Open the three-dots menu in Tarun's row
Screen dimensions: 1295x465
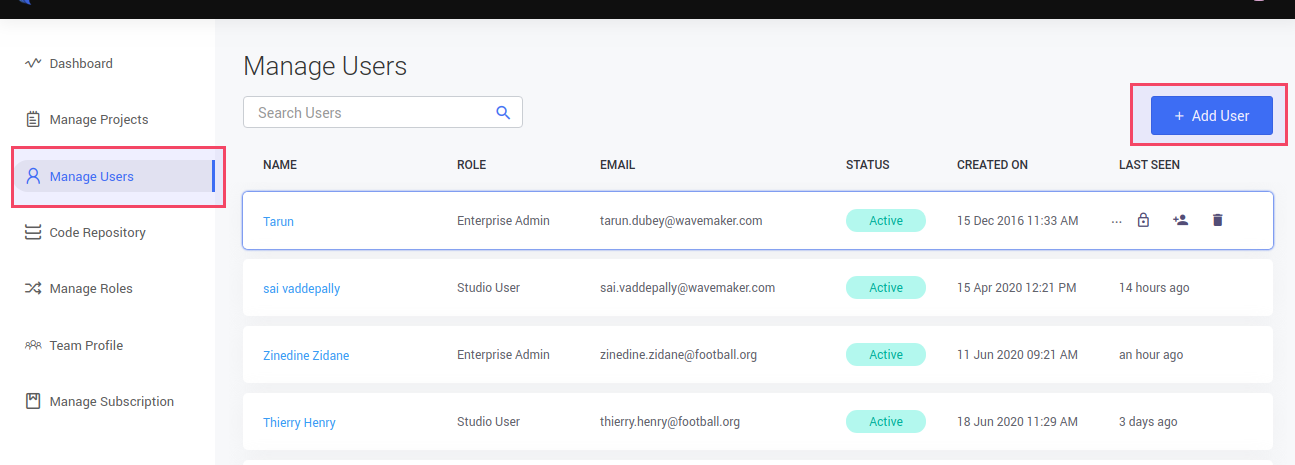[x=1116, y=221]
